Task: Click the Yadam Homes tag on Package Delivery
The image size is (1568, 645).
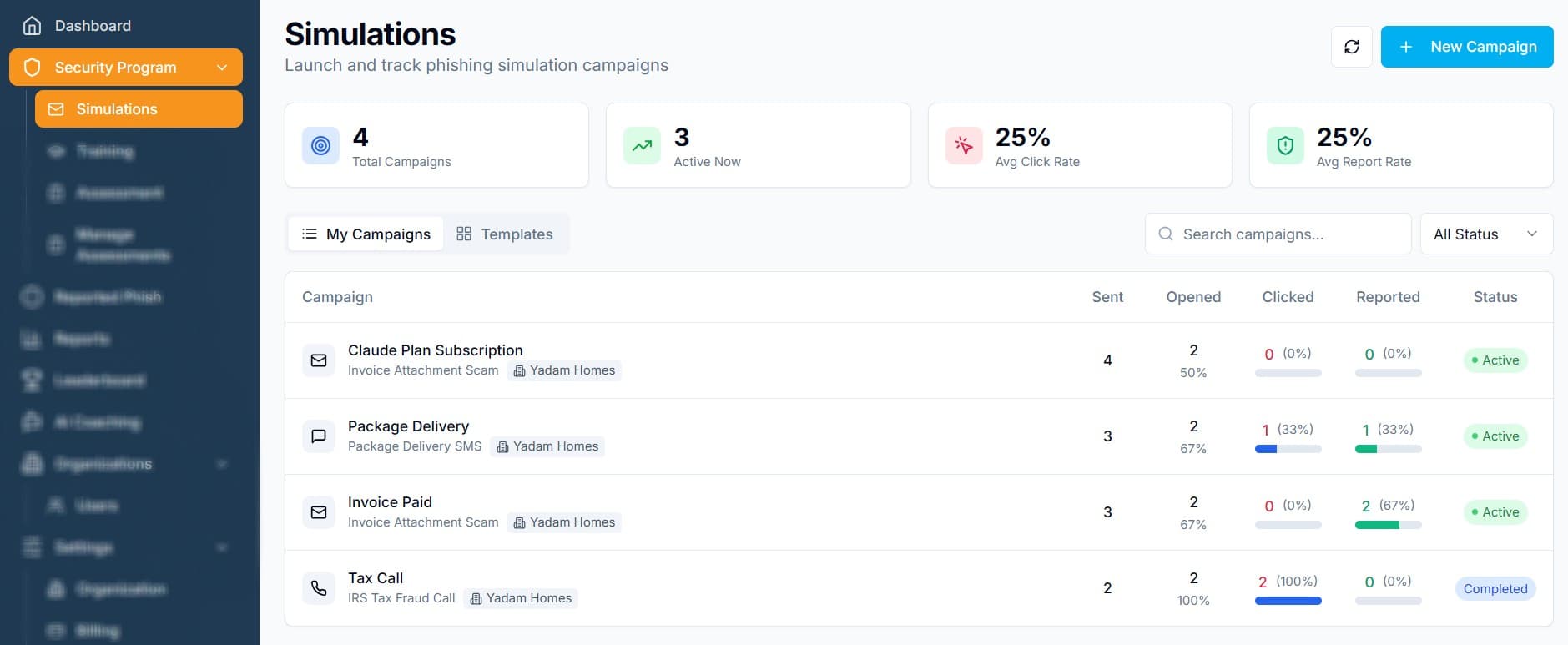Action: (547, 446)
